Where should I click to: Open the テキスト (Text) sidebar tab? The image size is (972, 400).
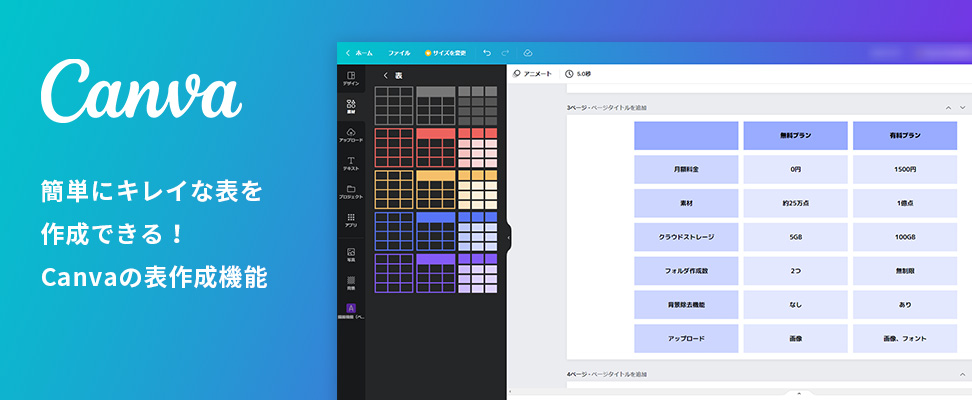(351, 164)
